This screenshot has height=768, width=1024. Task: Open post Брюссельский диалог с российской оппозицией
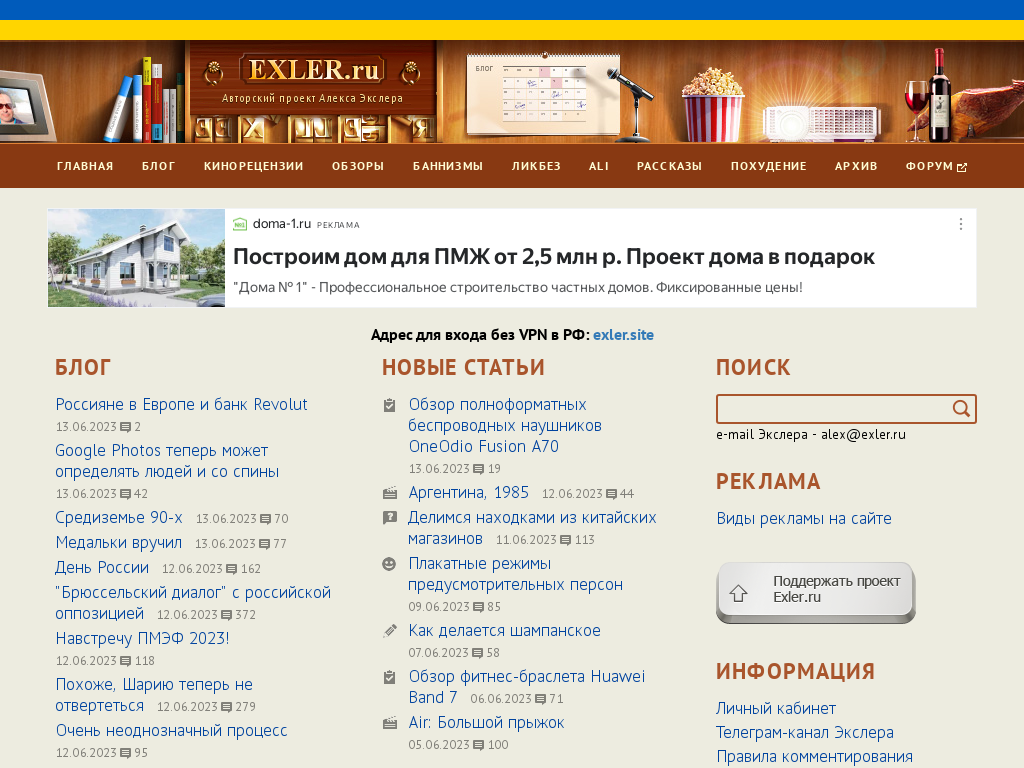193,603
